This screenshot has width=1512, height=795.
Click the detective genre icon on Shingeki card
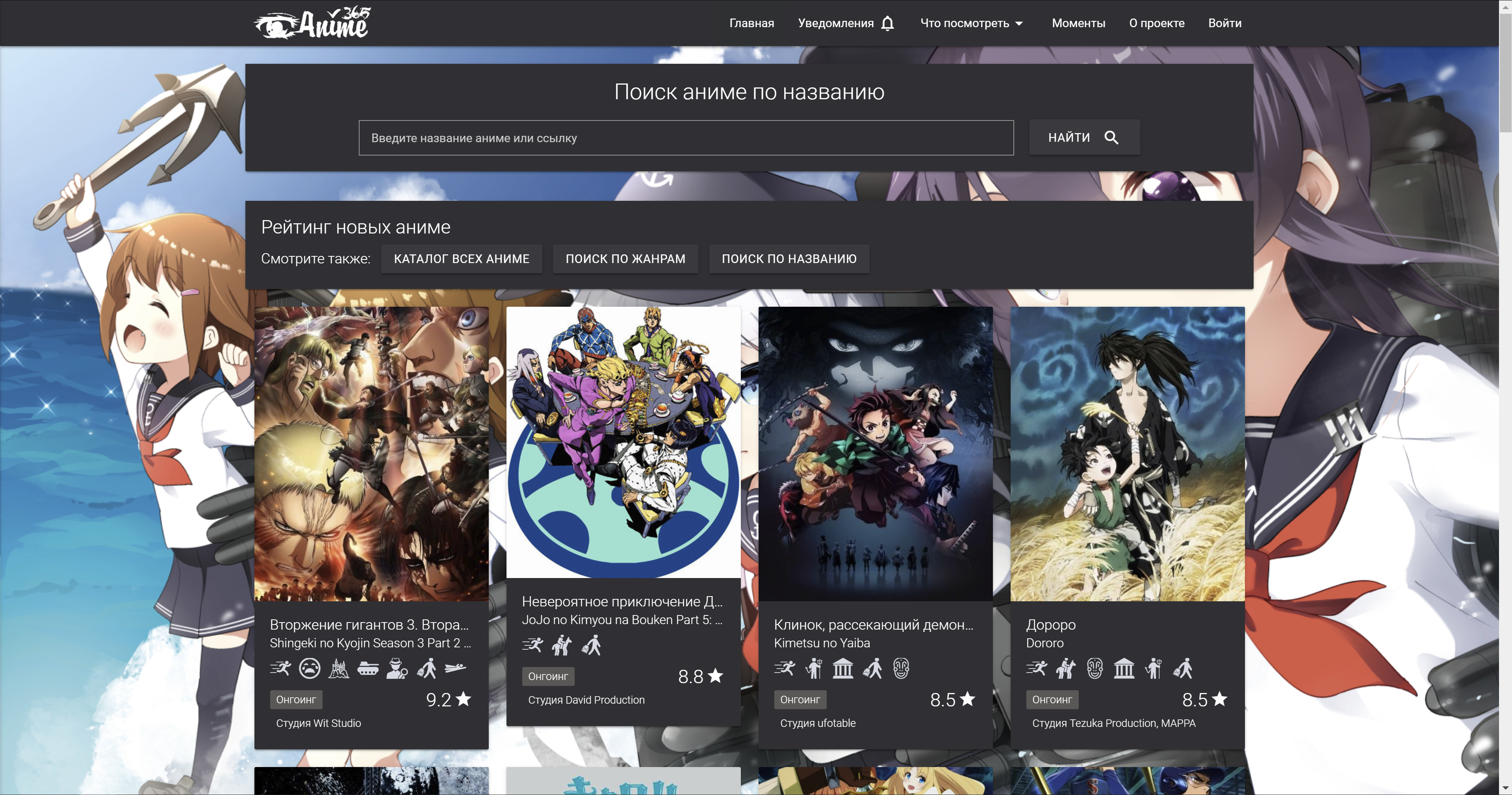pos(397,668)
